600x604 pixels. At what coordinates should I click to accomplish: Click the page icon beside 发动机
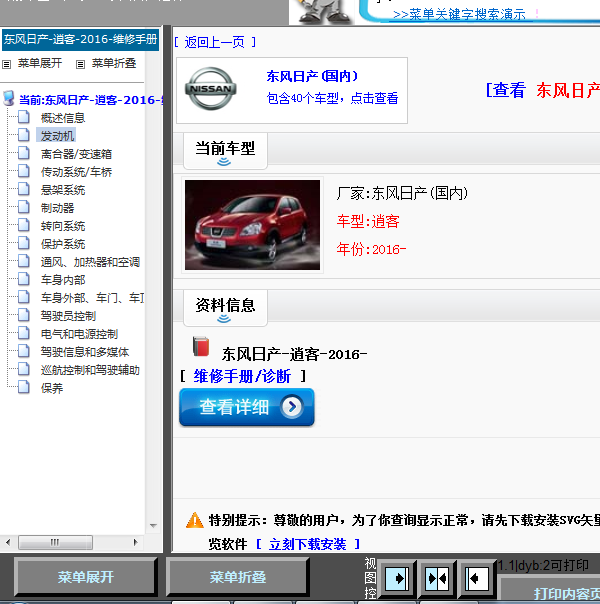click(x=23, y=135)
